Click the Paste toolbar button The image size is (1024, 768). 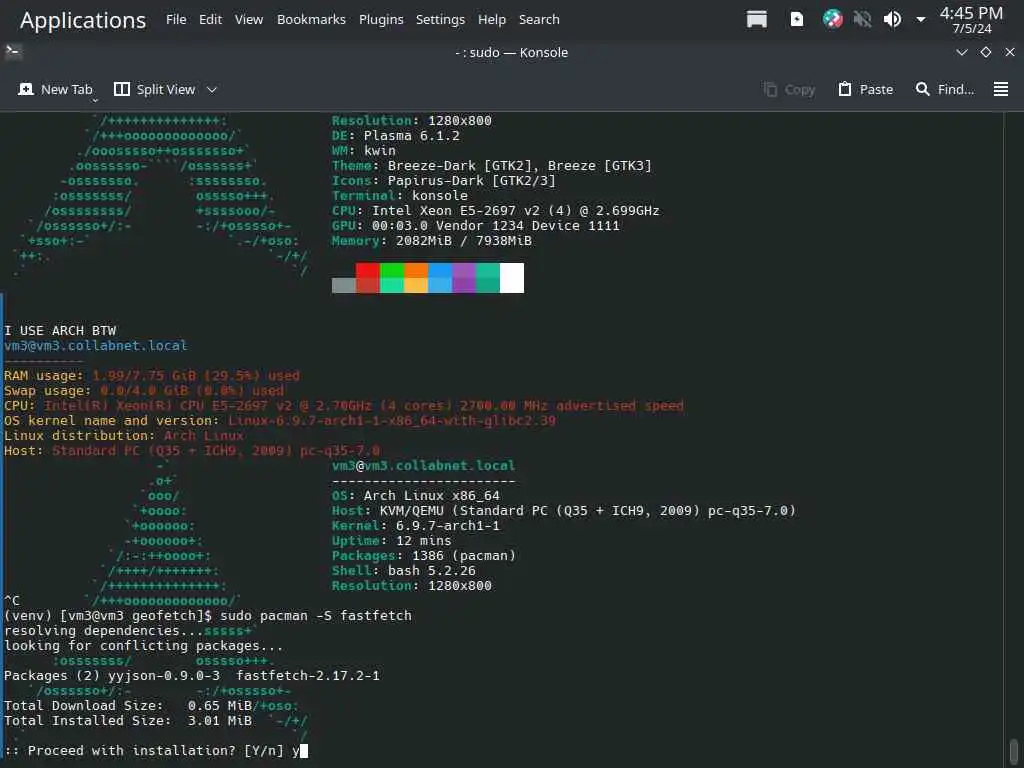click(865, 89)
